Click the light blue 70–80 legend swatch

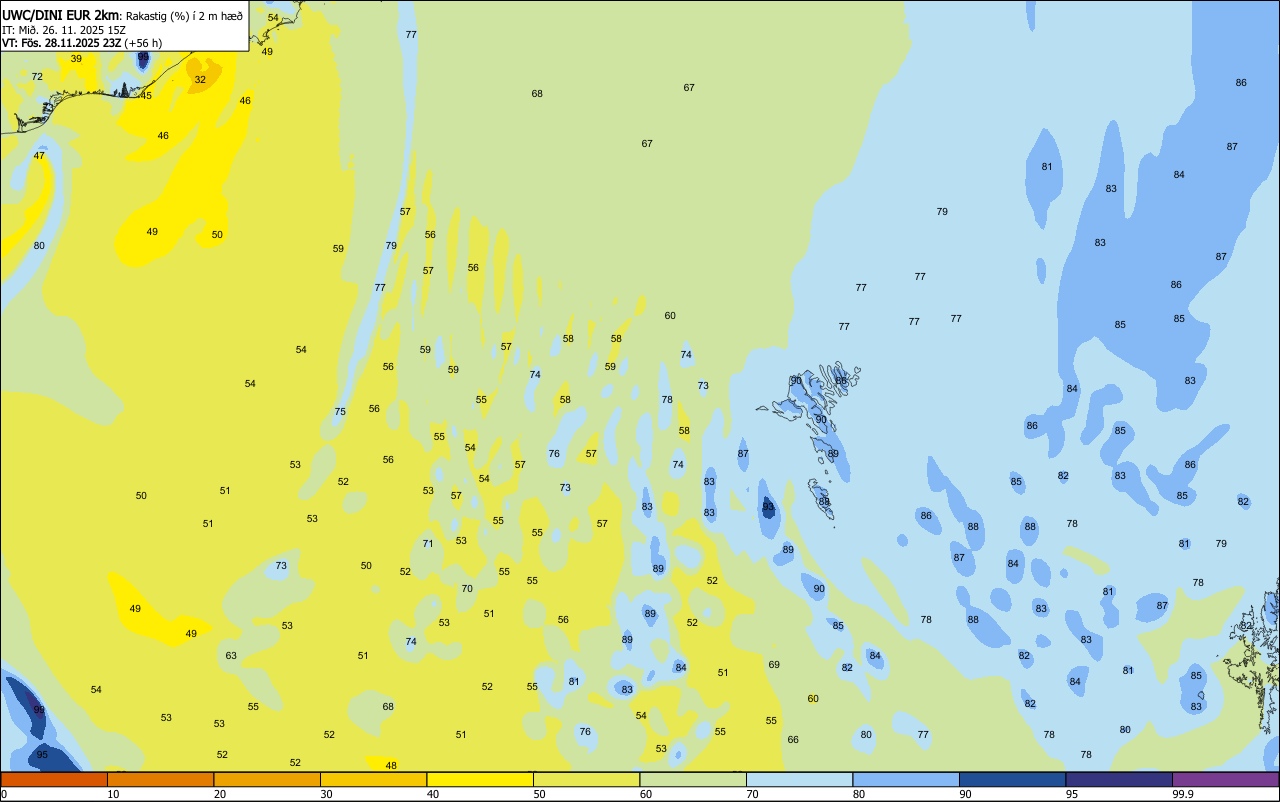[x=799, y=779]
